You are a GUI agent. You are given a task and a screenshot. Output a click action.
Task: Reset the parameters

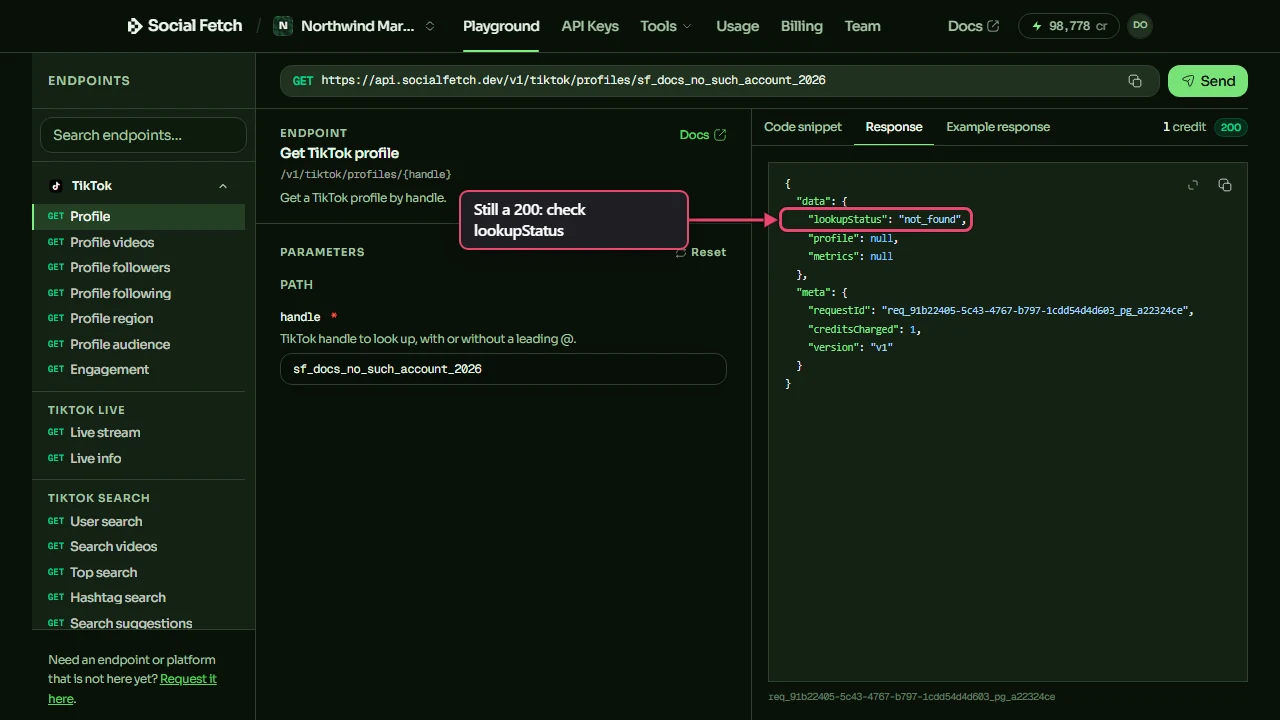[701, 252]
